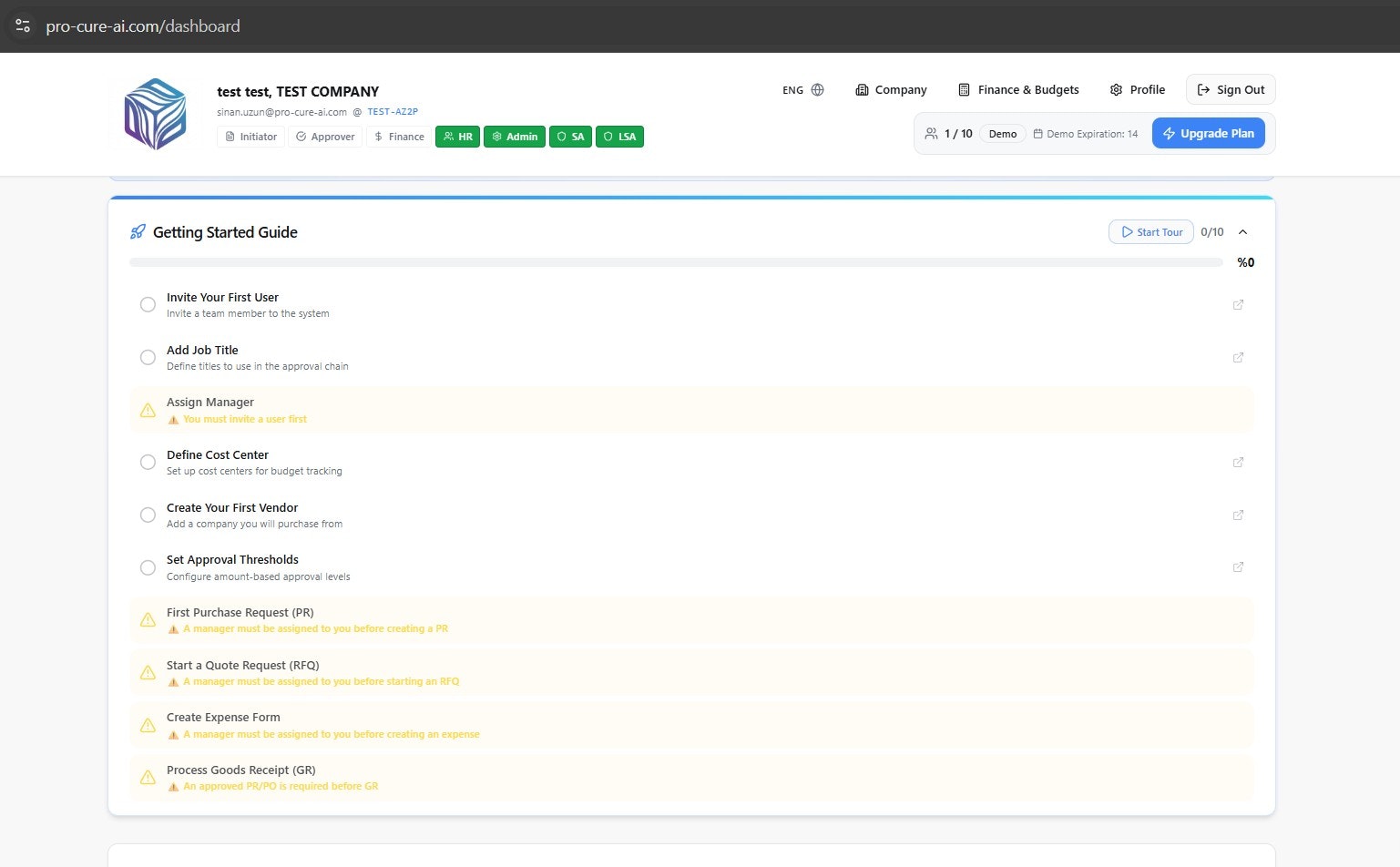Viewport: 1400px width, 867px height.
Task: Toggle the Set Approval Thresholds circle
Action: pos(148,567)
